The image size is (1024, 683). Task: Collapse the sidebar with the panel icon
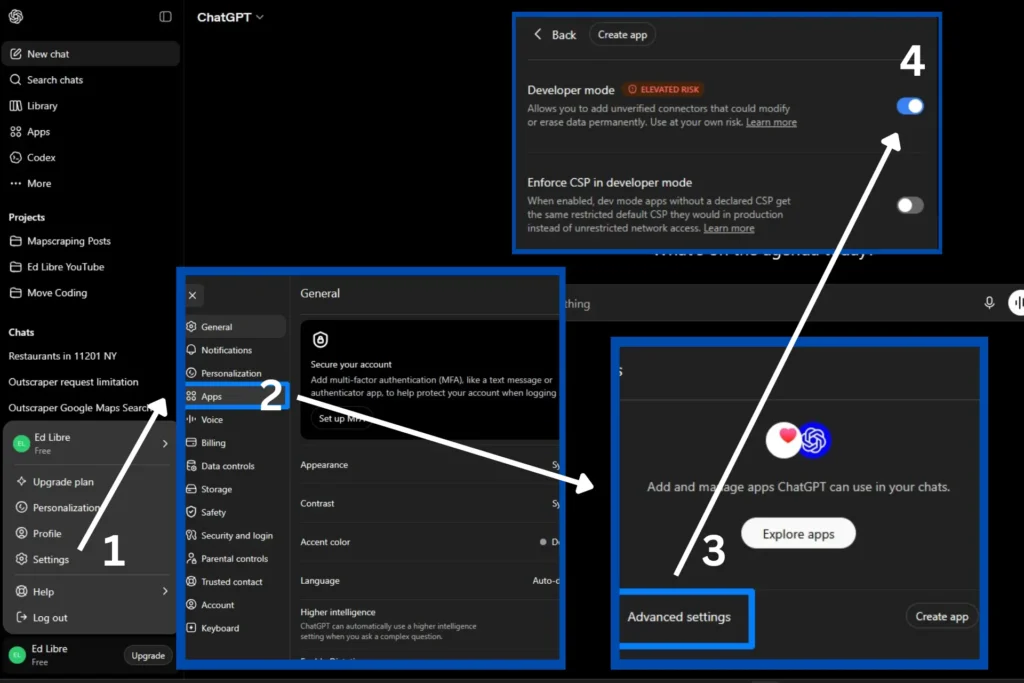pos(165,16)
